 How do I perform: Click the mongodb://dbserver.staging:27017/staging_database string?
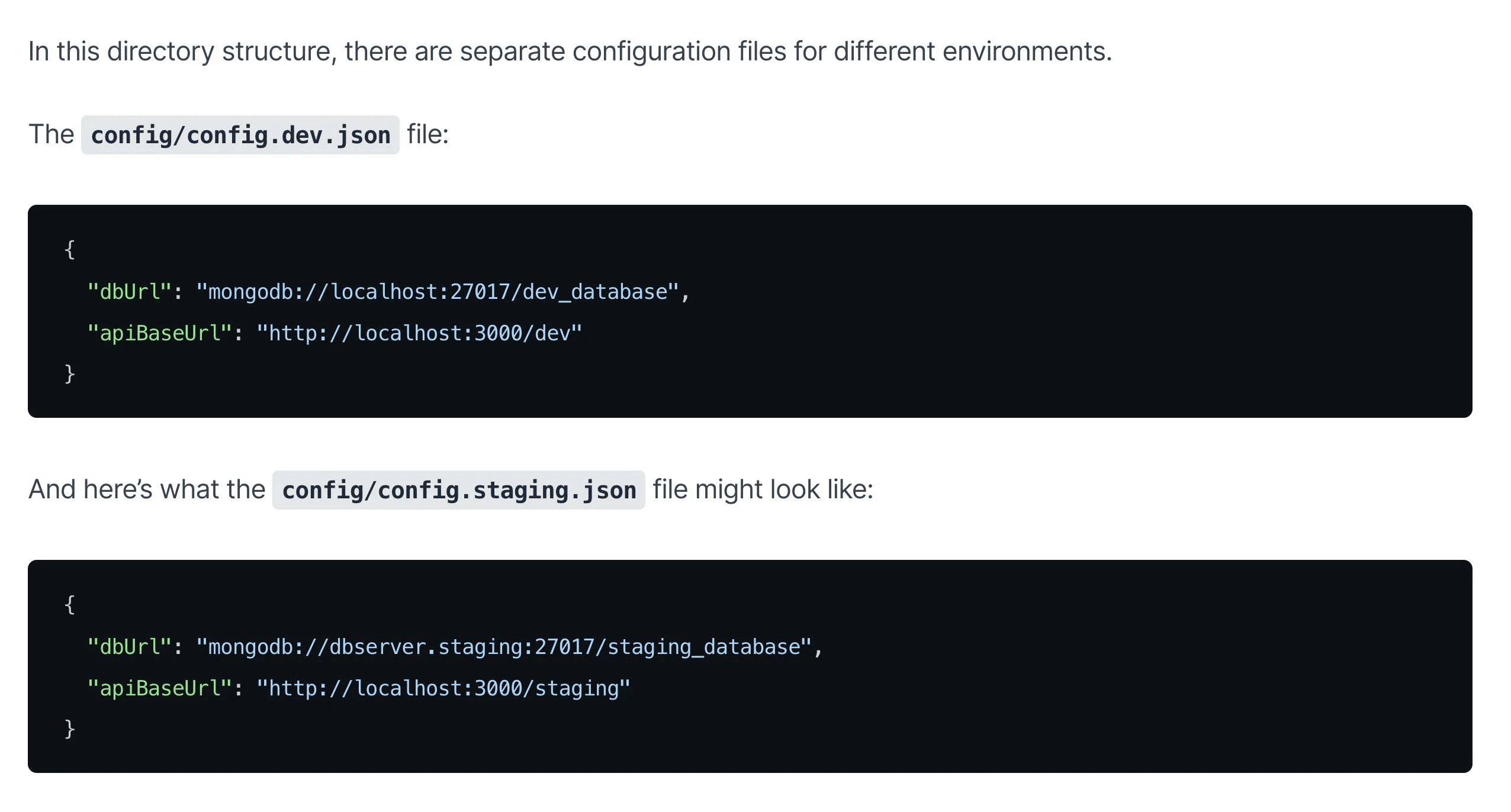(x=503, y=647)
